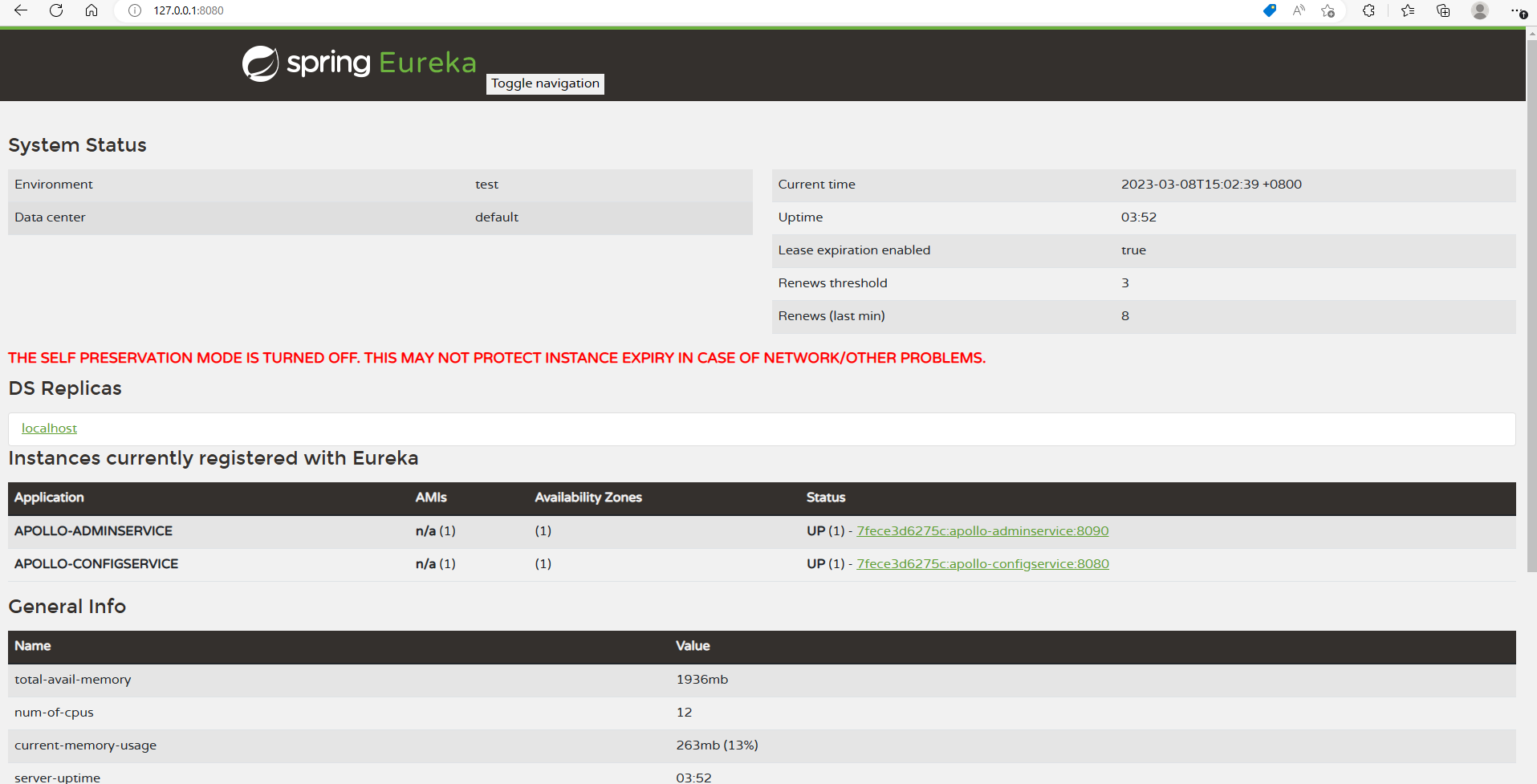Toggle navigation button in header
This screenshot has width=1537, height=784.
pyautogui.click(x=545, y=83)
